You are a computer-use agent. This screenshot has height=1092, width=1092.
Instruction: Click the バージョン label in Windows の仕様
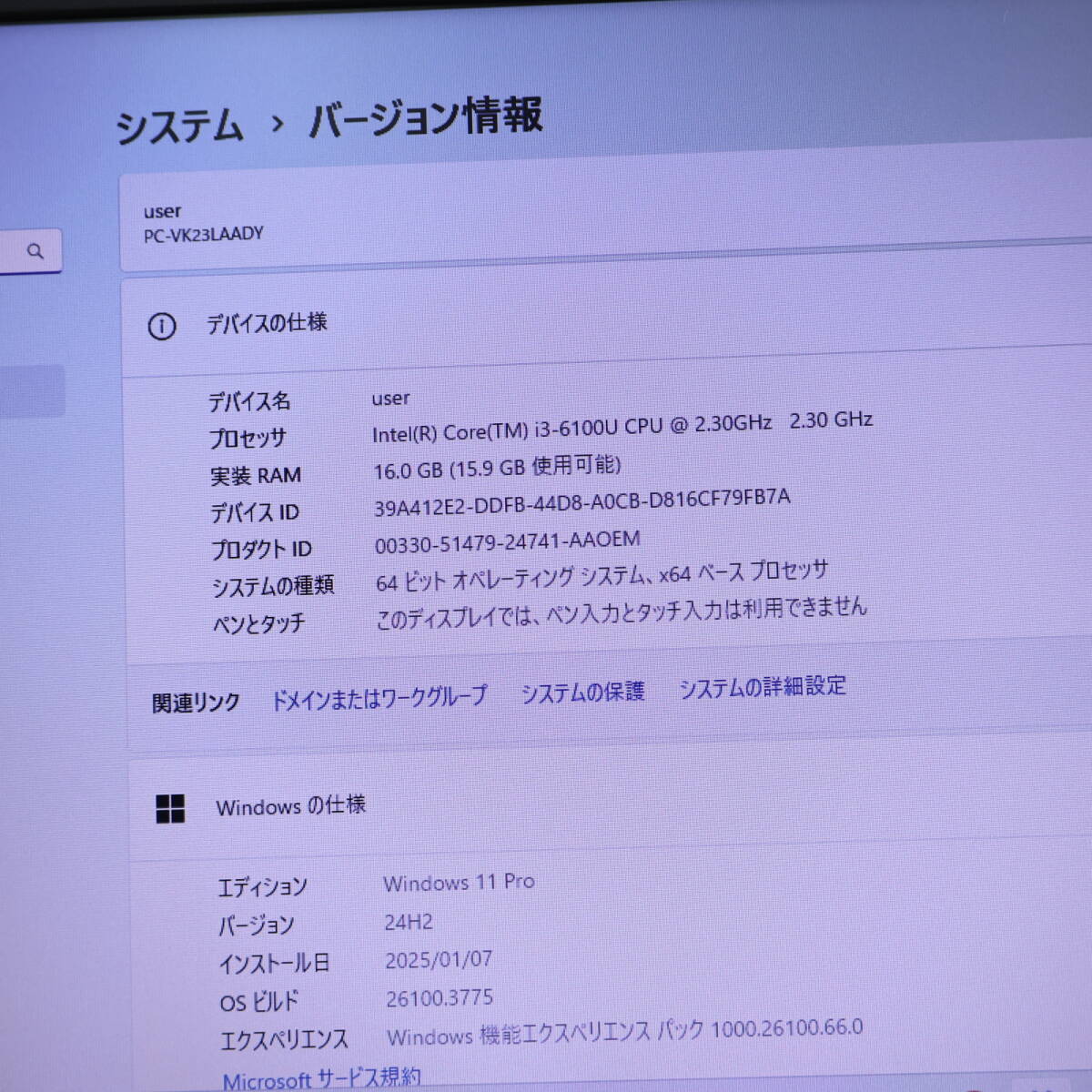click(256, 925)
